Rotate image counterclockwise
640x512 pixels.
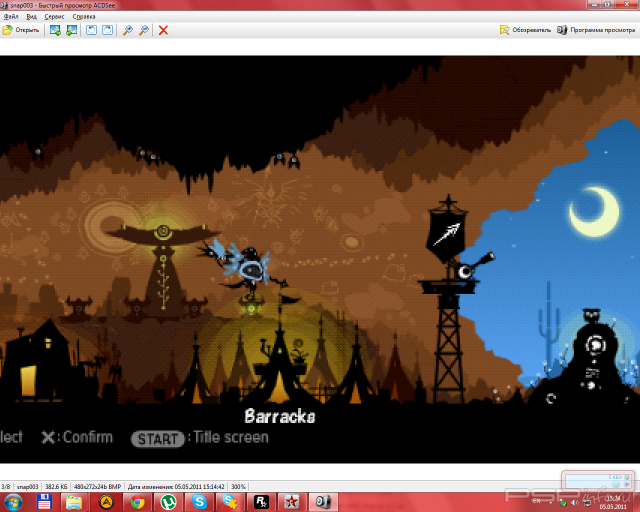pyautogui.click(x=91, y=30)
